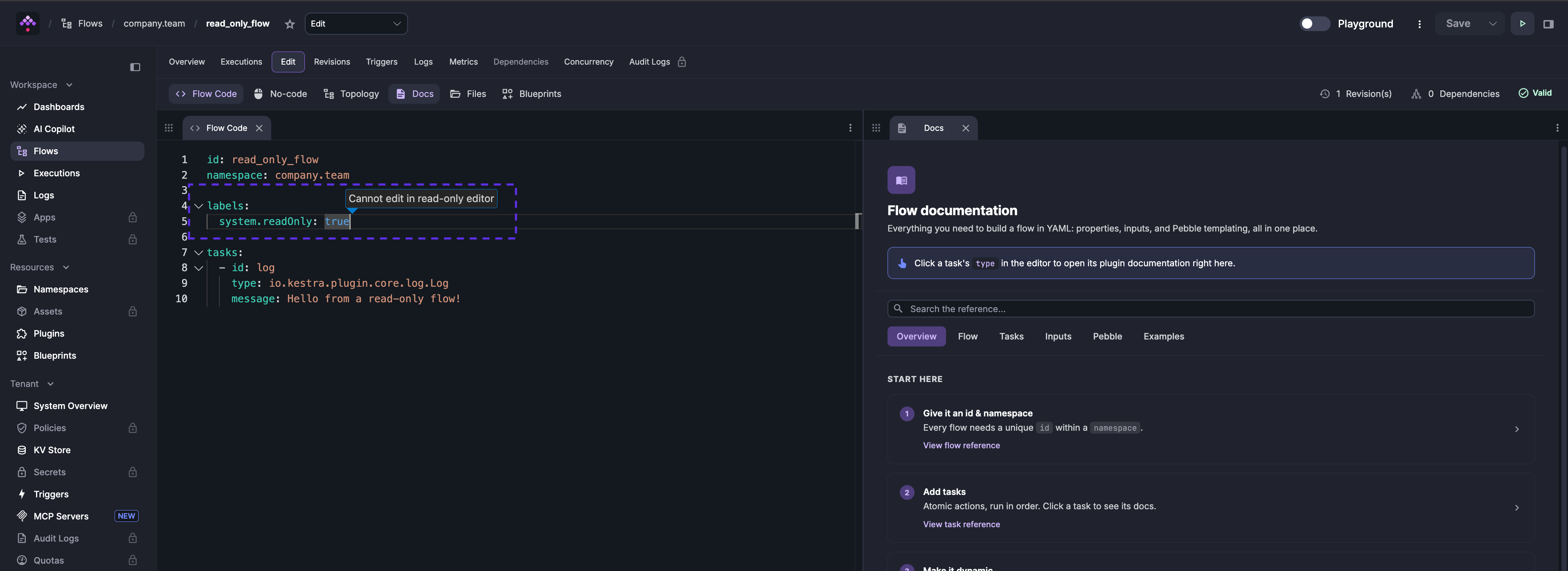Switch to the Overview tab
The width and height of the screenshot is (1568, 571).
187,61
